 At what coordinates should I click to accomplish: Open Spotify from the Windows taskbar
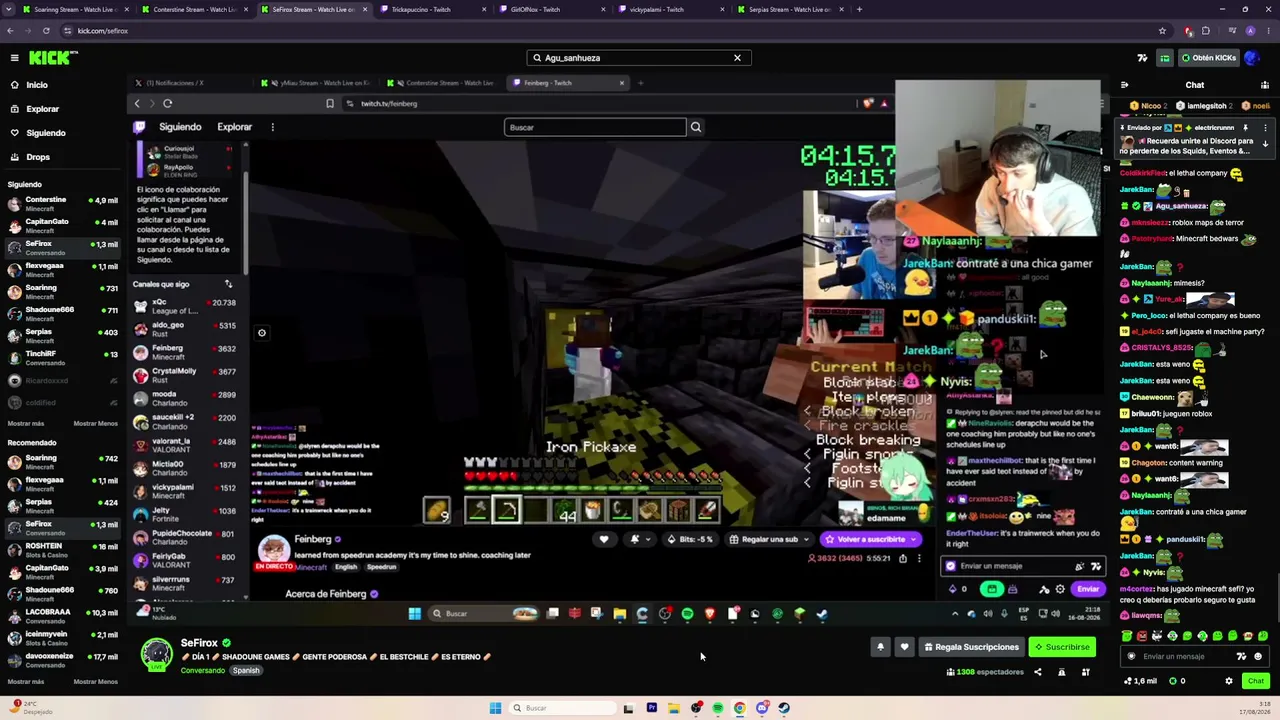point(717,708)
